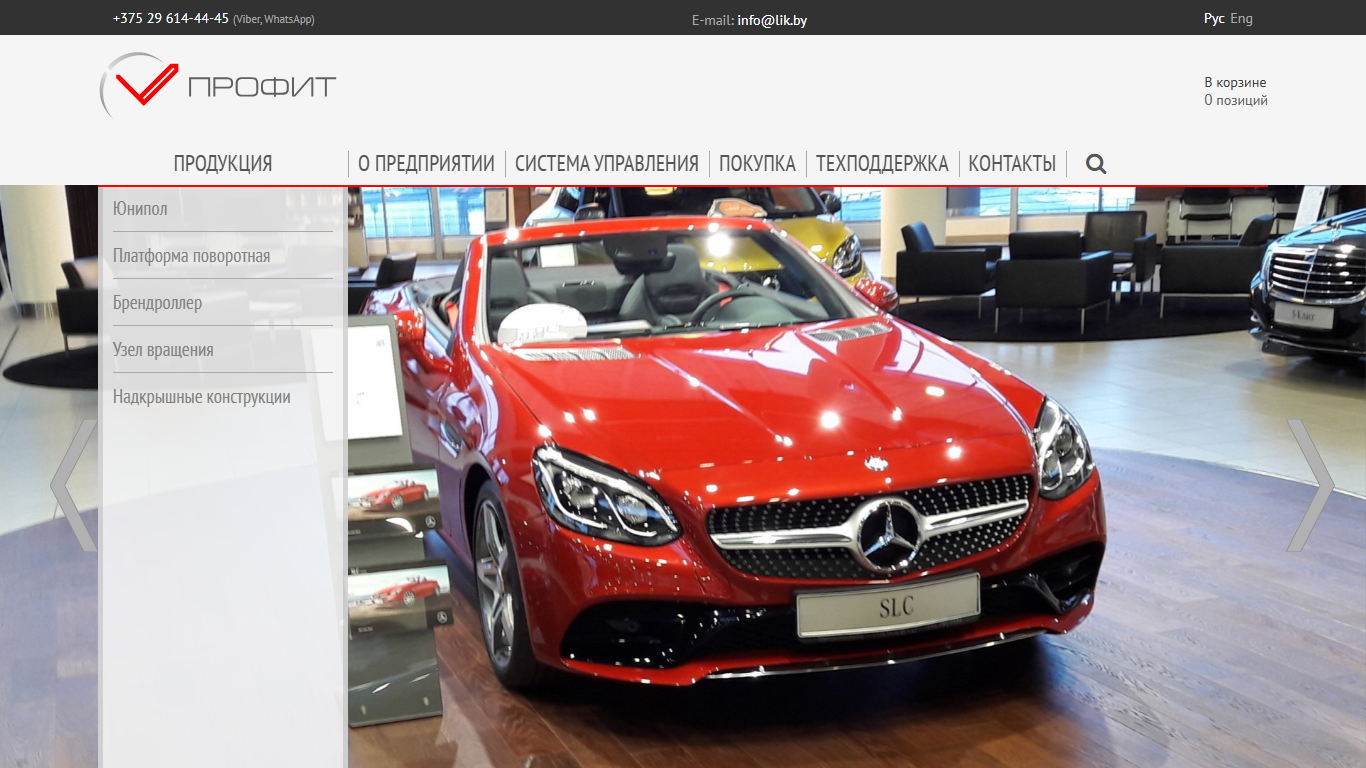1366x768 pixels.
Task: Select Платформа поворотная category
Action: point(191,256)
